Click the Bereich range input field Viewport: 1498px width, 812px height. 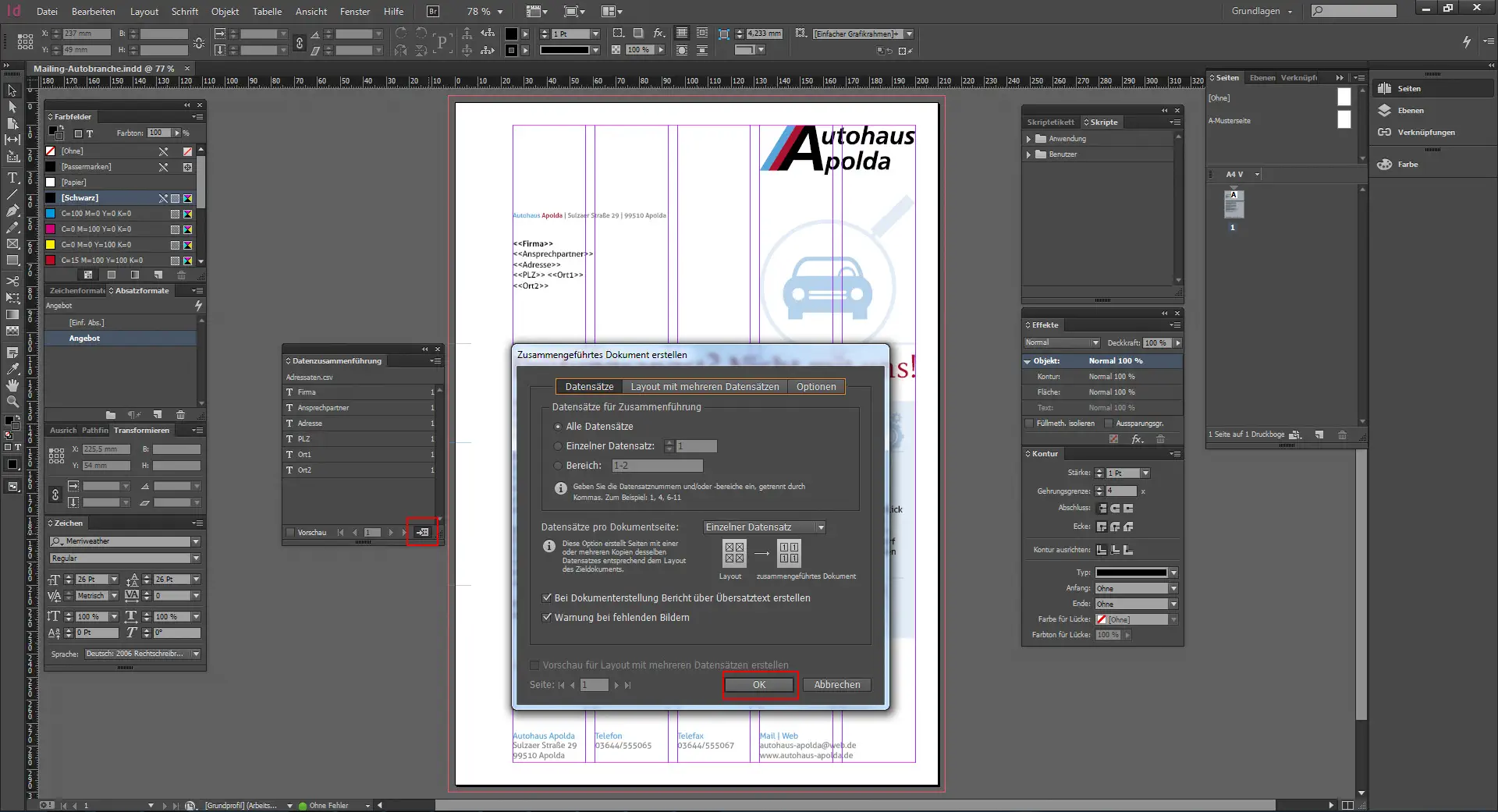coord(657,466)
